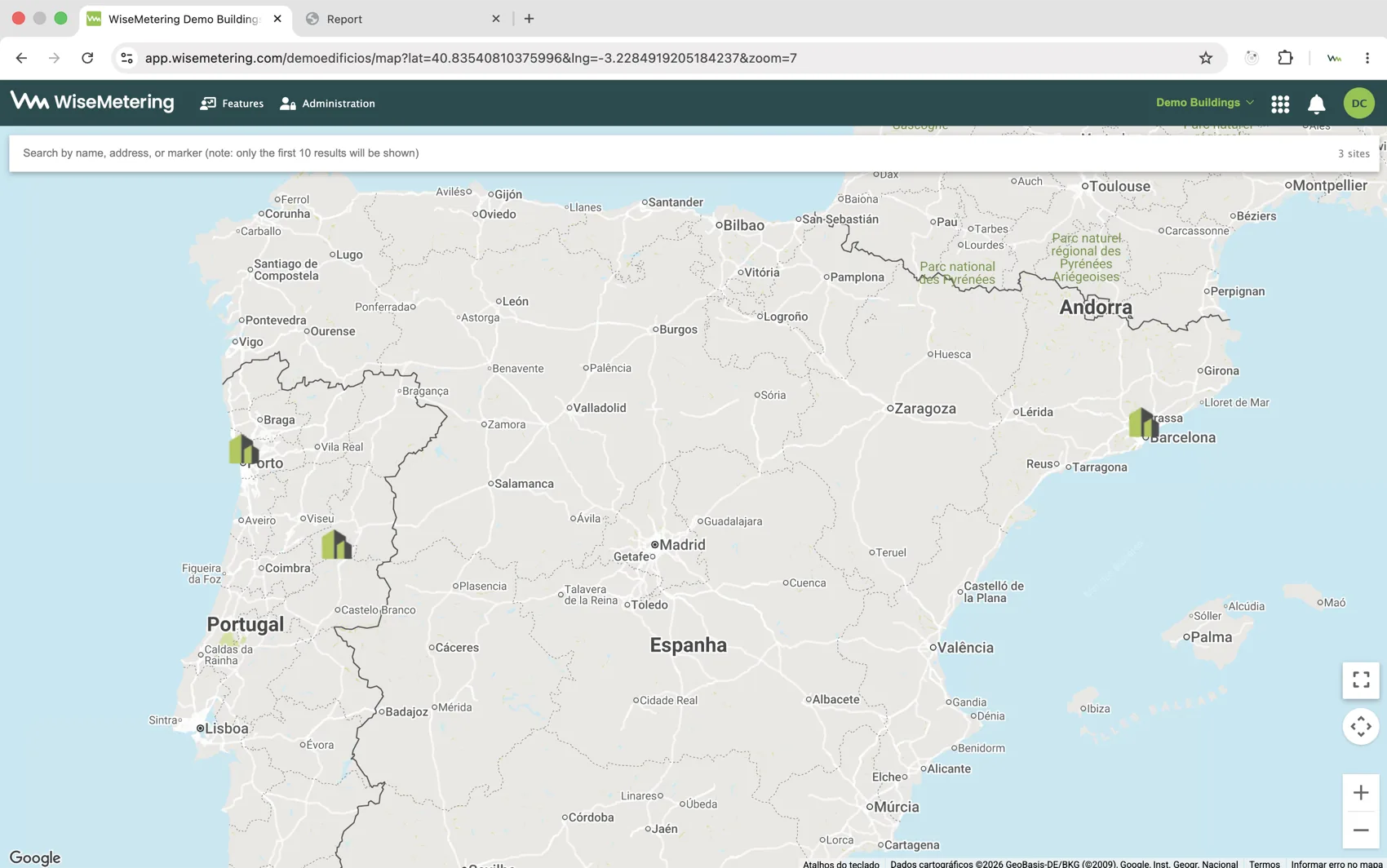
Task: Click the 3 sites counter
Action: [1354, 153]
